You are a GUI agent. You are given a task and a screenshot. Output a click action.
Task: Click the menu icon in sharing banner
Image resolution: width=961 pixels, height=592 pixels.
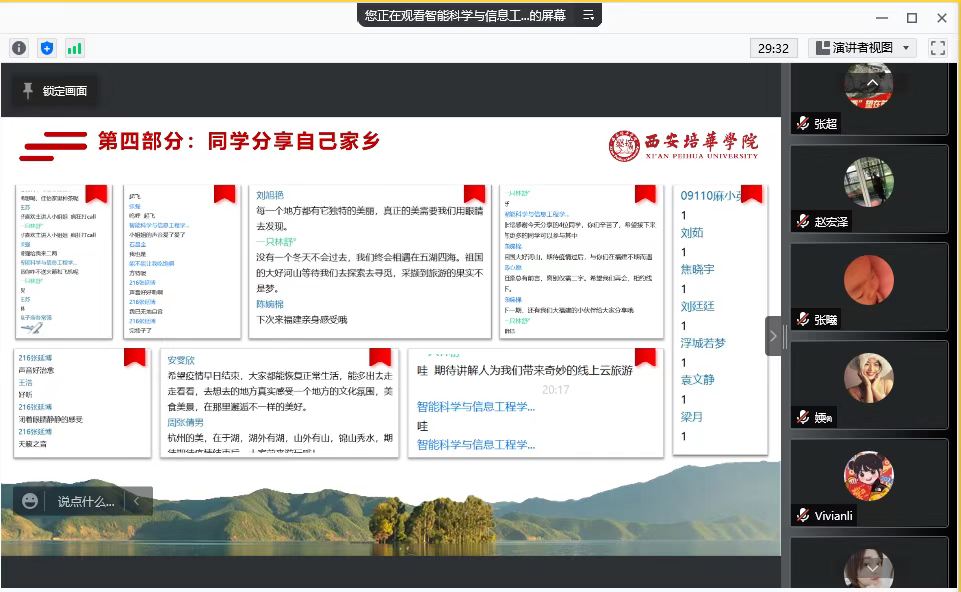tap(588, 15)
